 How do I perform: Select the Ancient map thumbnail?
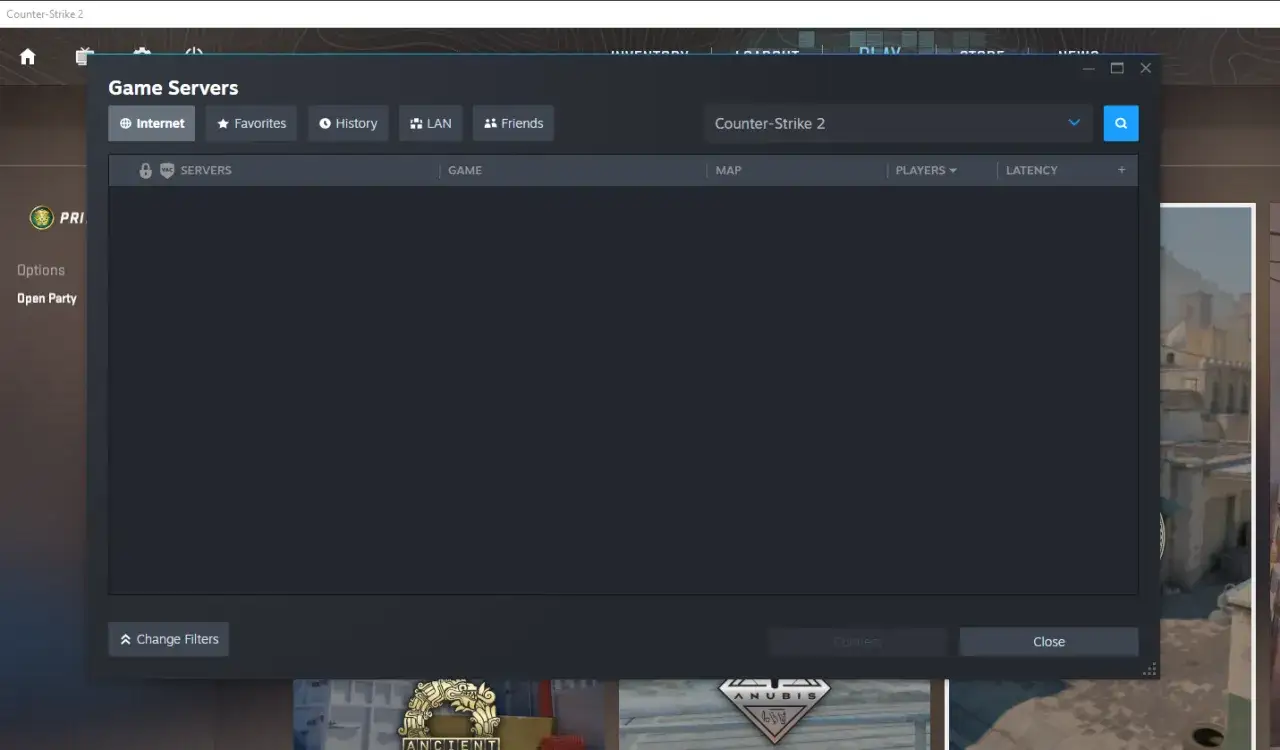(x=449, y=714)
